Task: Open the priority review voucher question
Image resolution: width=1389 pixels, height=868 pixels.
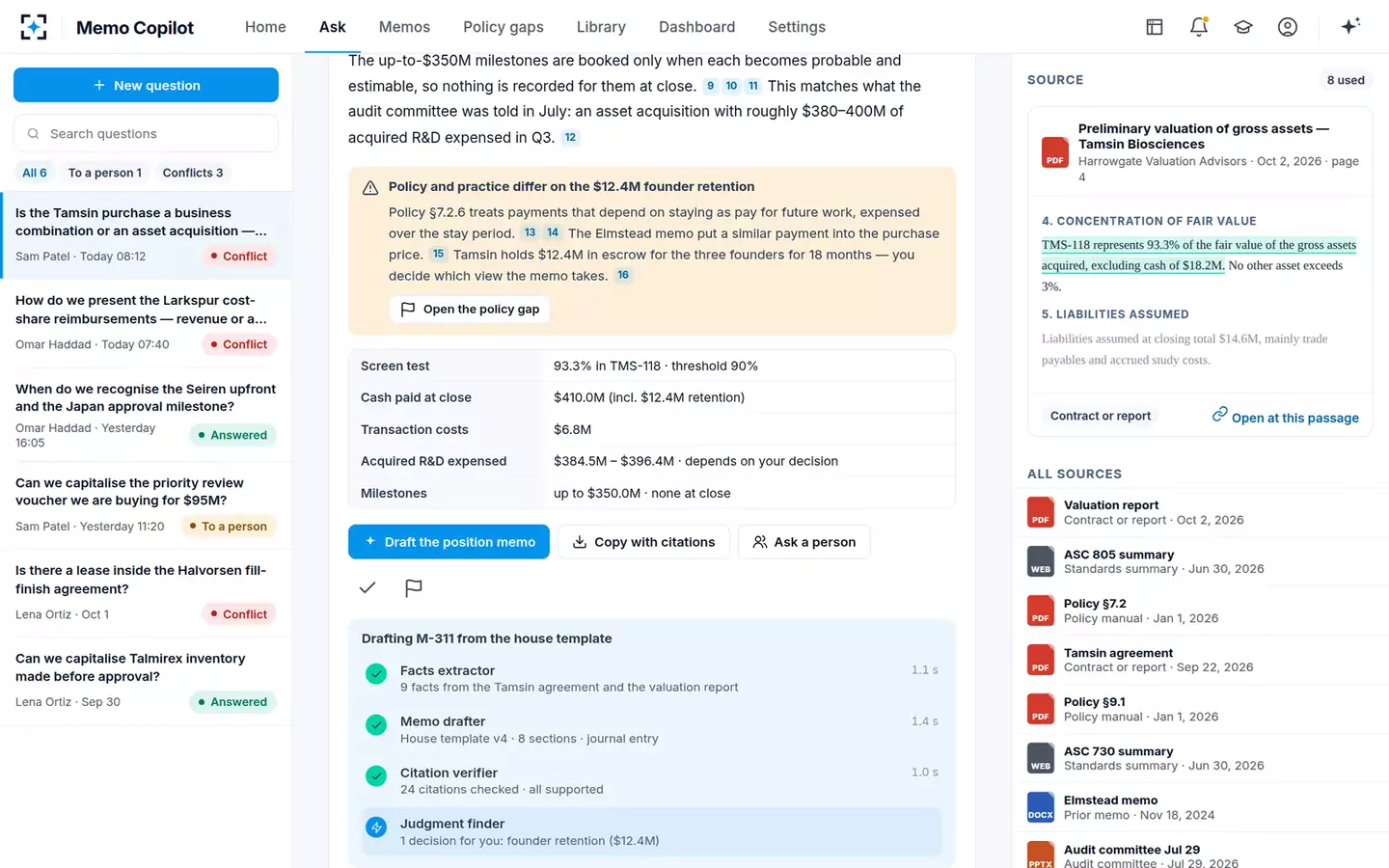Action: click(x=146, y=505)
